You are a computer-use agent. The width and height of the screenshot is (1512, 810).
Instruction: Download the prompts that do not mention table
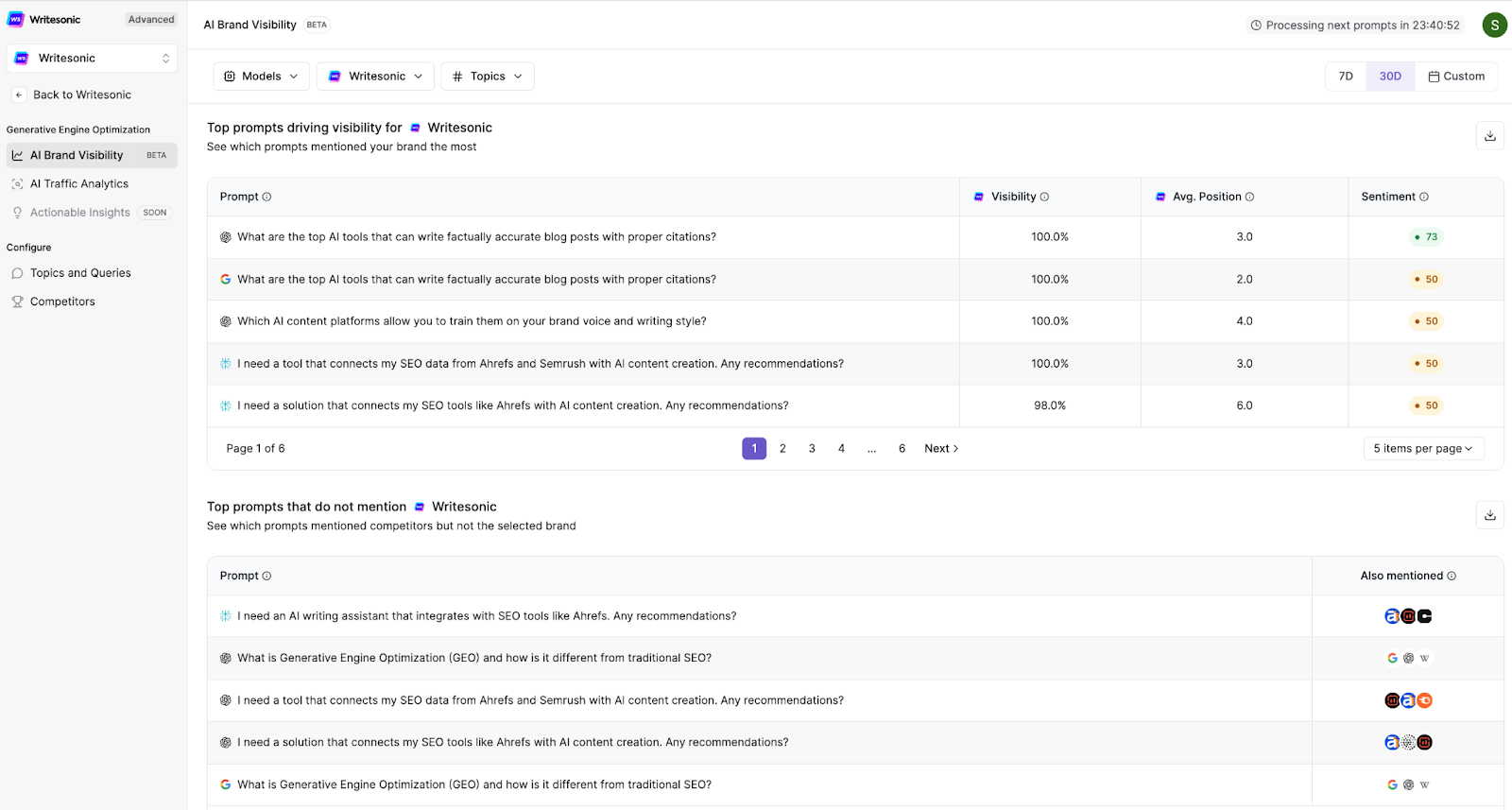pos(1489,515)
